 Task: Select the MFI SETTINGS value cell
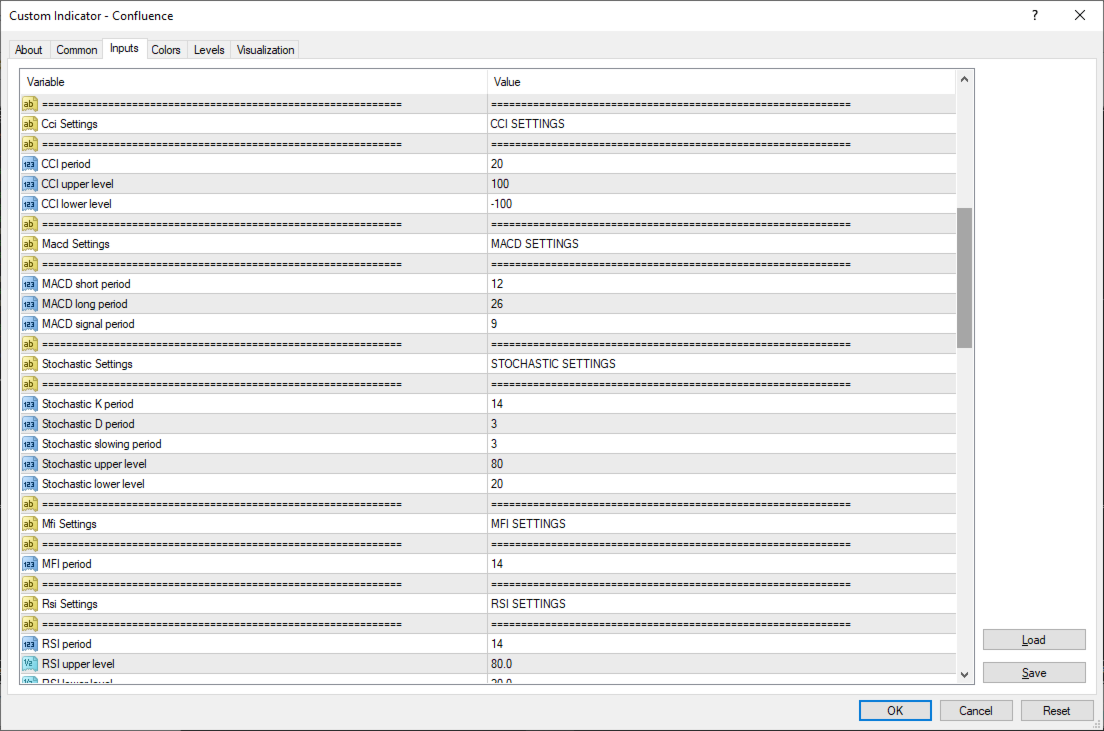722,524
